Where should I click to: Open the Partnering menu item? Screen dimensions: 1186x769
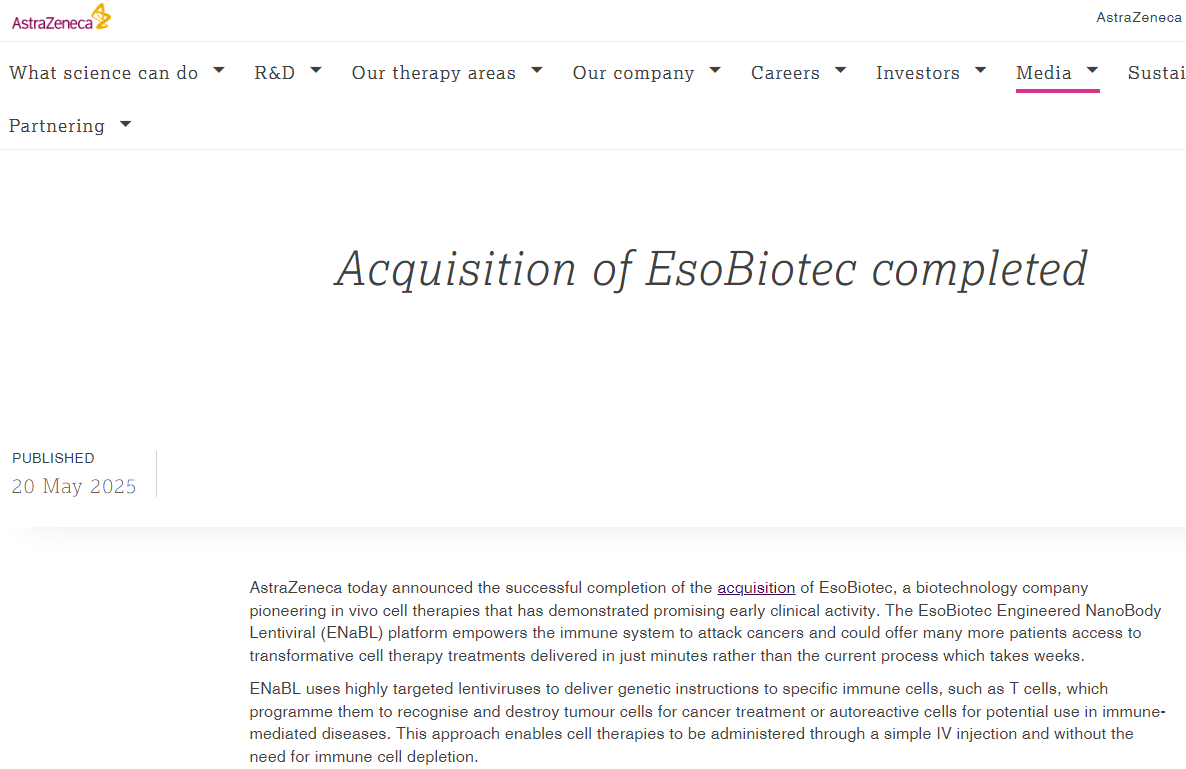57,126
